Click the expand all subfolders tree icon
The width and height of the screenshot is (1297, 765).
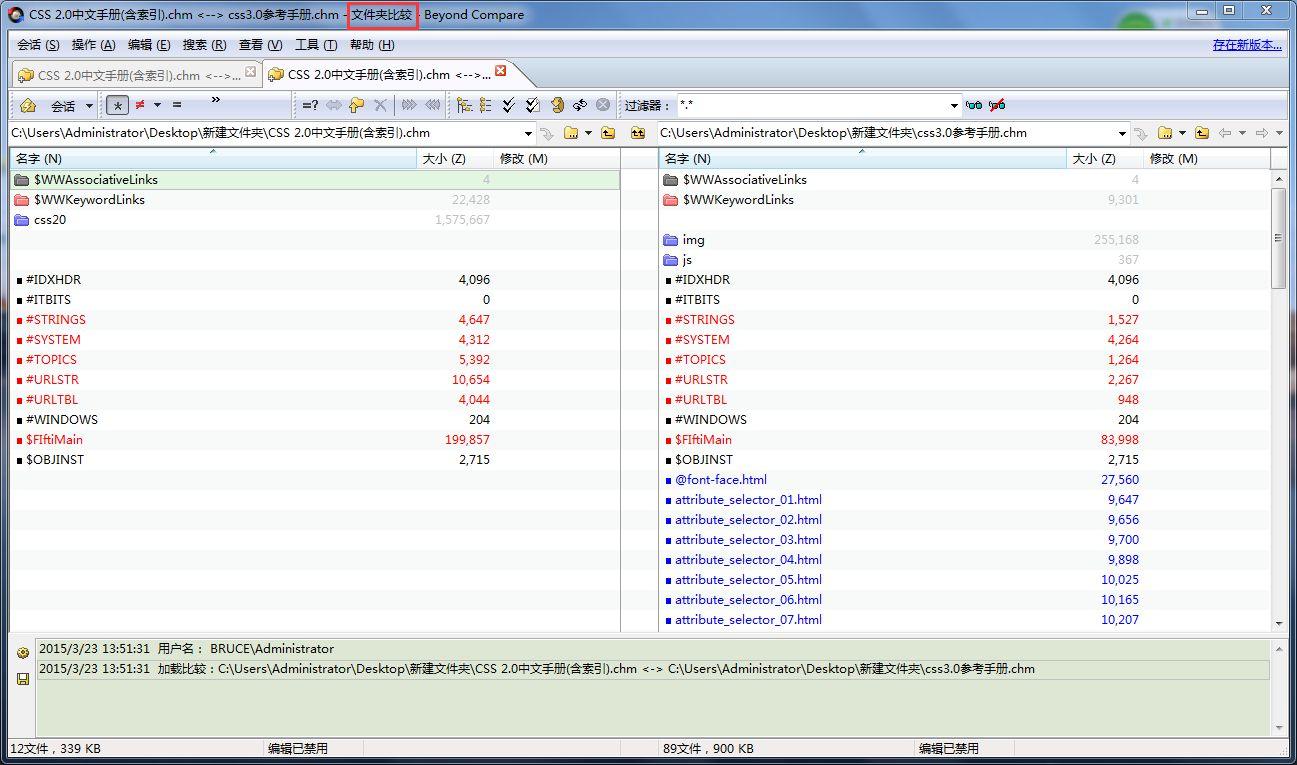464,105
